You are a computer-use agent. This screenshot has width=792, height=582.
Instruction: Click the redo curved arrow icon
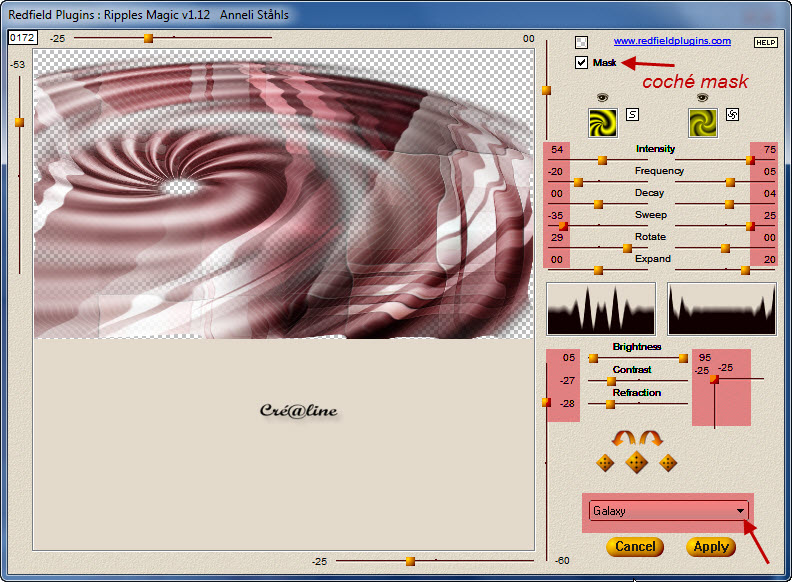click(x=651, y=439)
